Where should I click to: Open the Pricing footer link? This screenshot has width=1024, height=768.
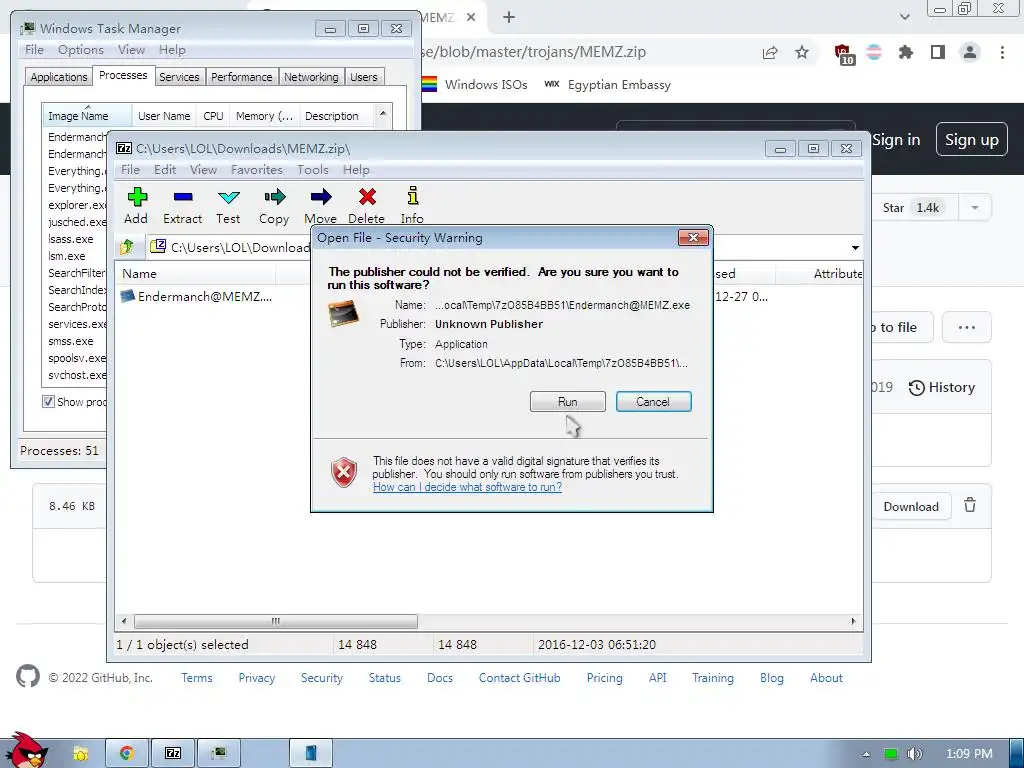pyautogui.click(x=604, y=678)
